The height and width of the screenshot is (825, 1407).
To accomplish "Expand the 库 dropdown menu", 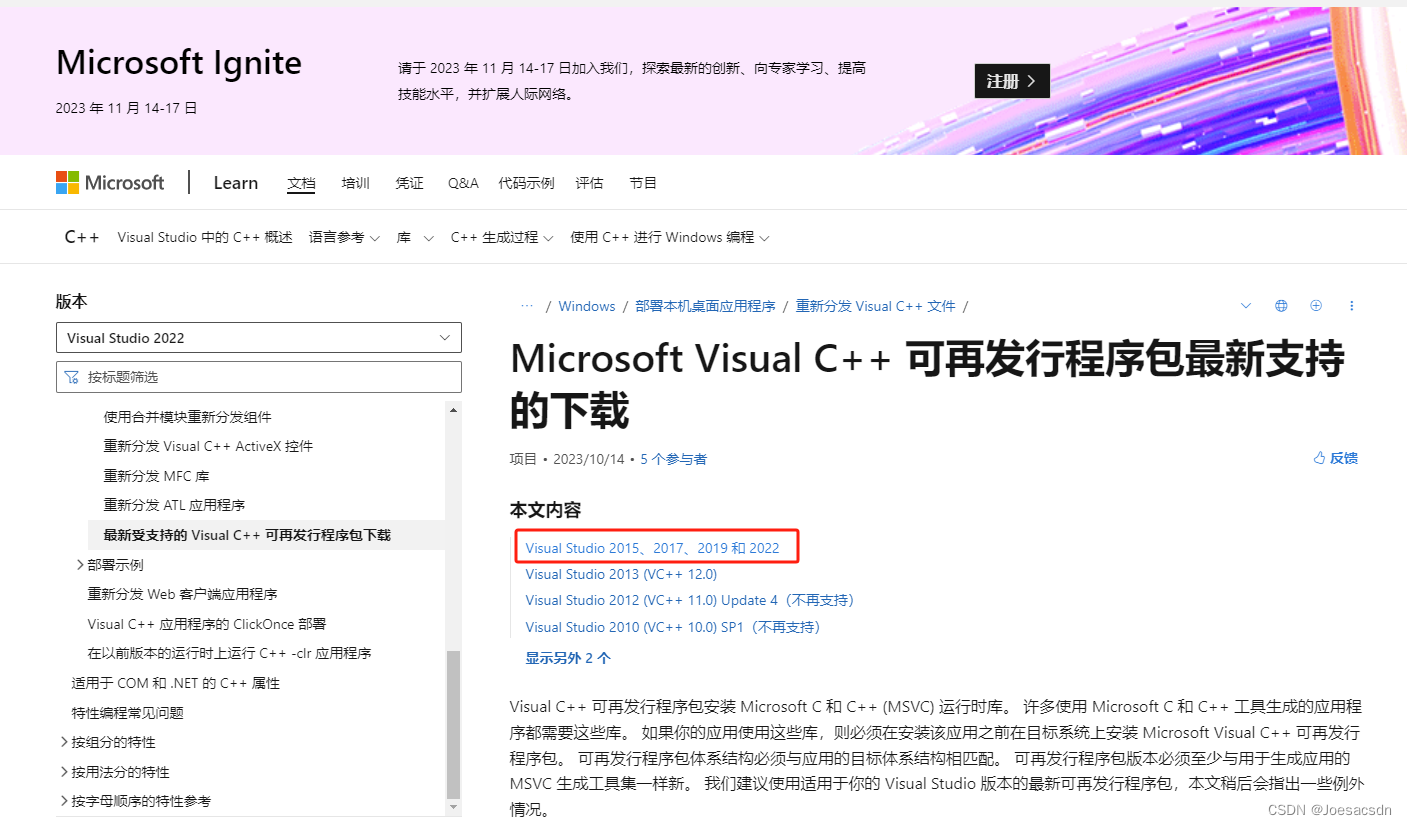I will click(x=415, y=237).
